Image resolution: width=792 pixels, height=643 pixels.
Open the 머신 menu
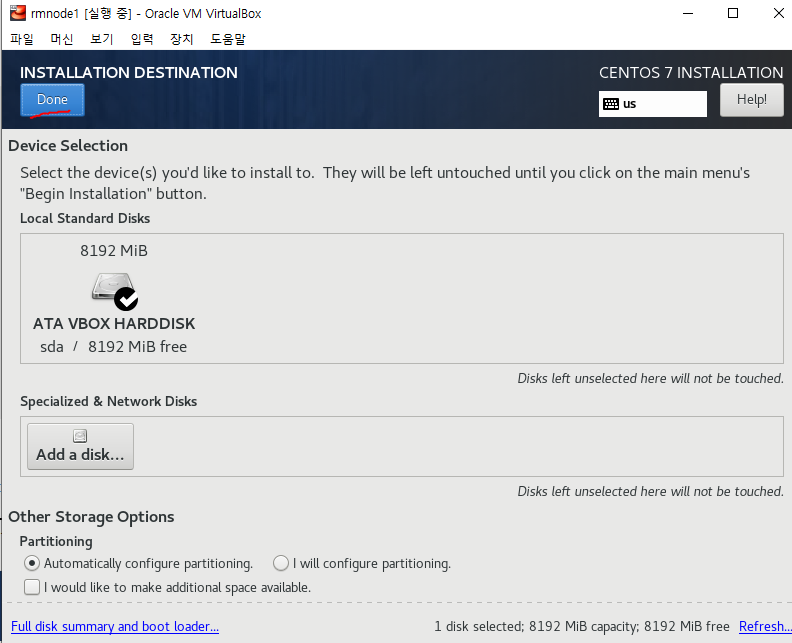(x=62, y=39)
